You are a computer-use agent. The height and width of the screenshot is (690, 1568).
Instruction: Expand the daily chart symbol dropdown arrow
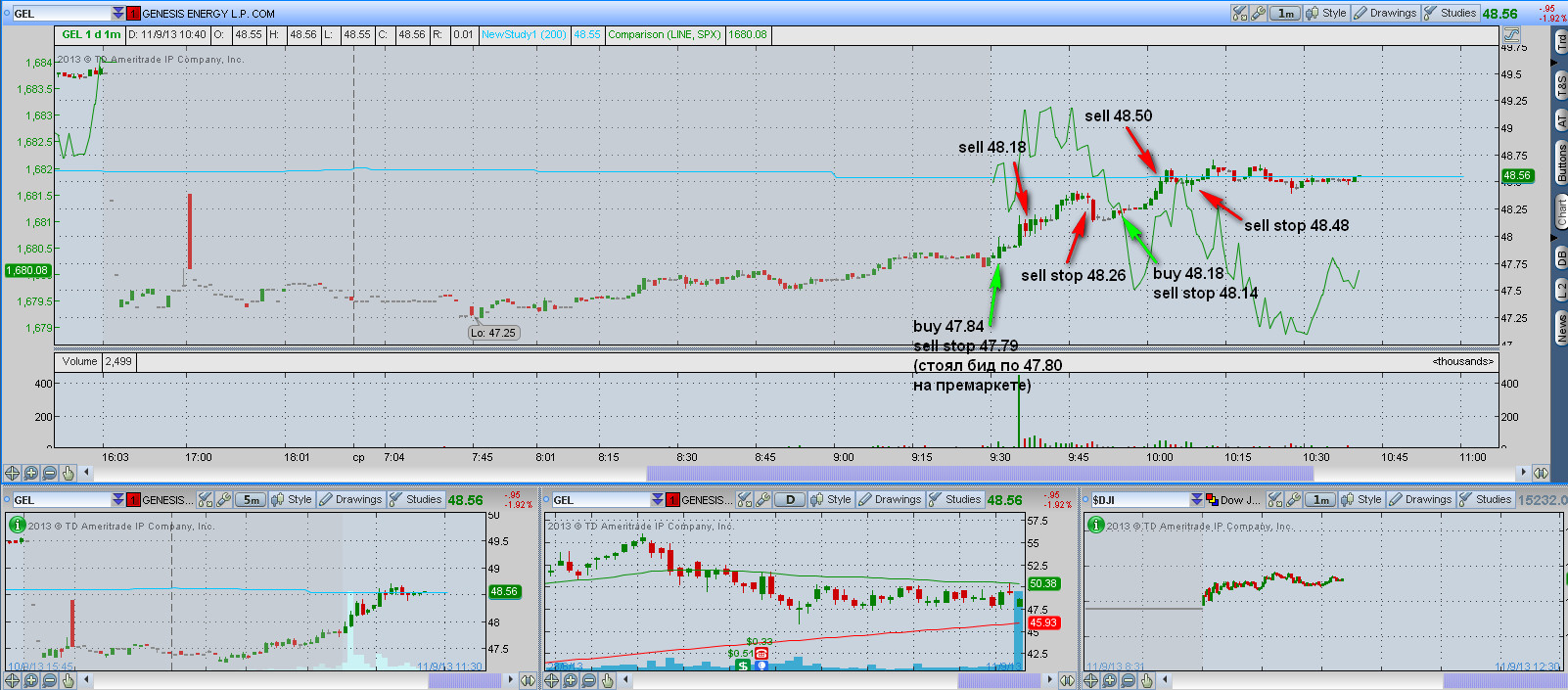(658, 500)
